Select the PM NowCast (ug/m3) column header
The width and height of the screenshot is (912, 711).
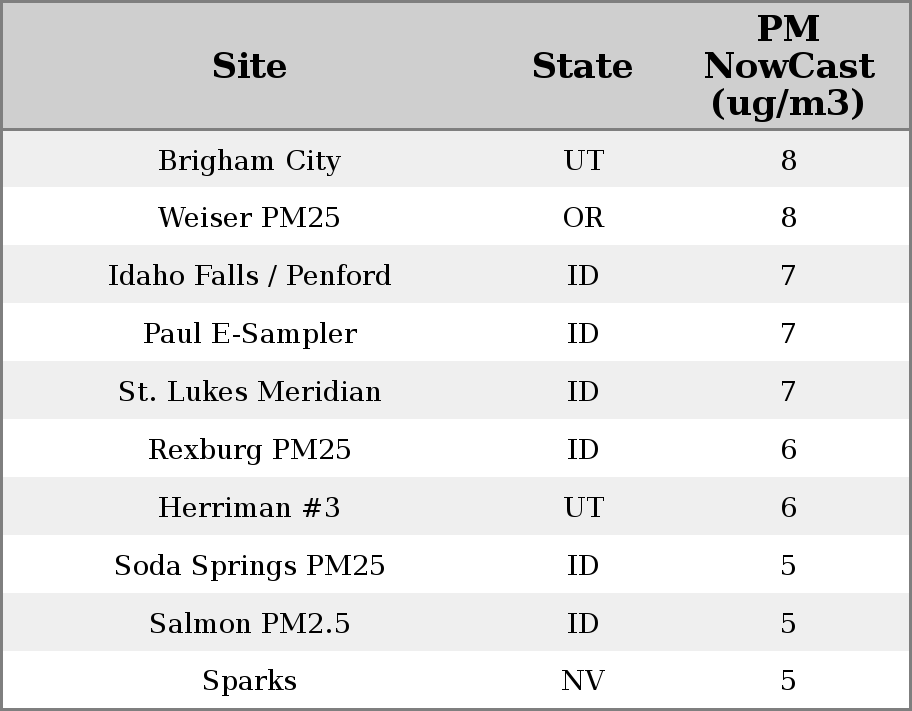click(x=788, y=66)
